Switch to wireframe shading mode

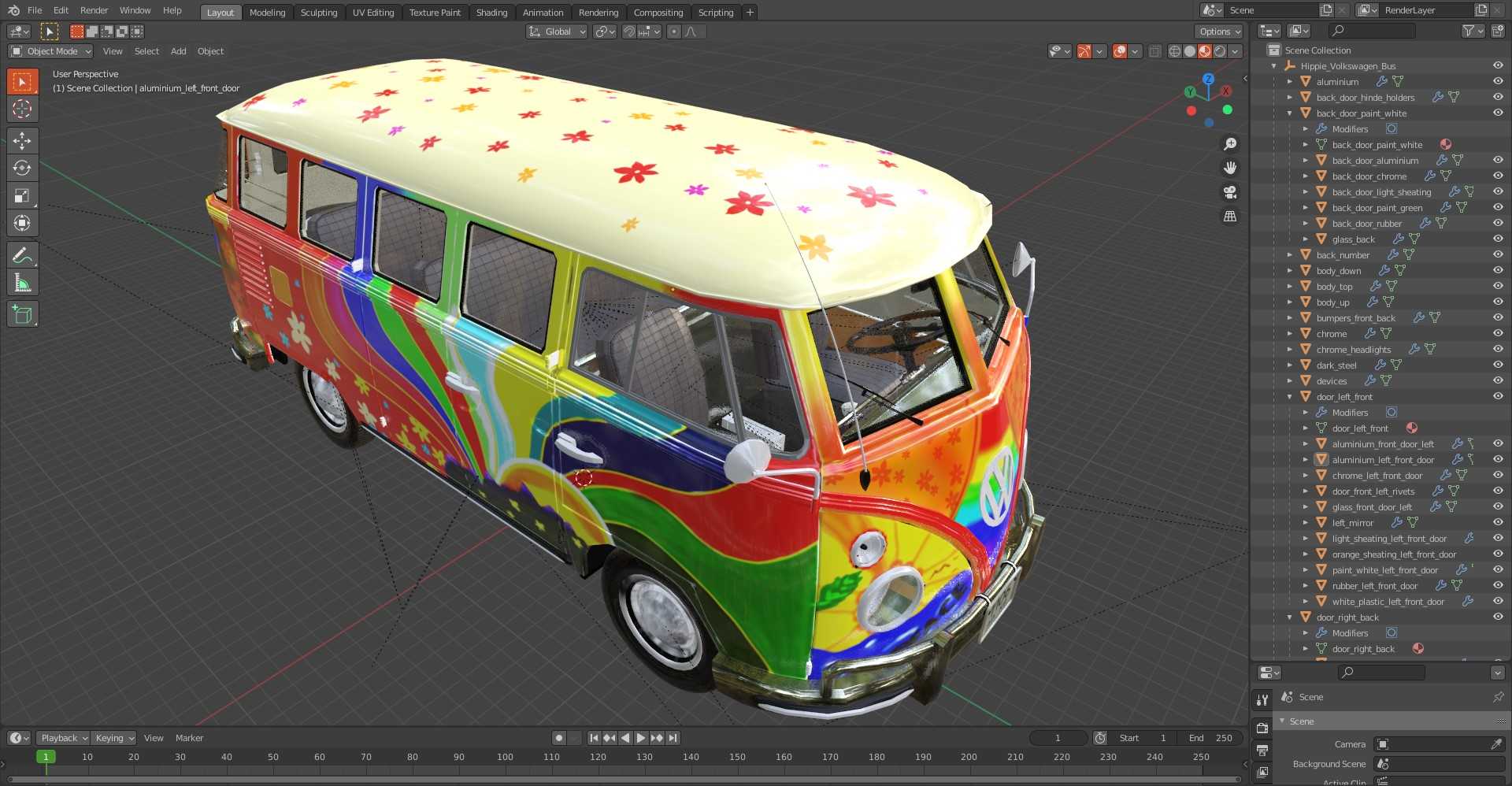[1175, 51]
